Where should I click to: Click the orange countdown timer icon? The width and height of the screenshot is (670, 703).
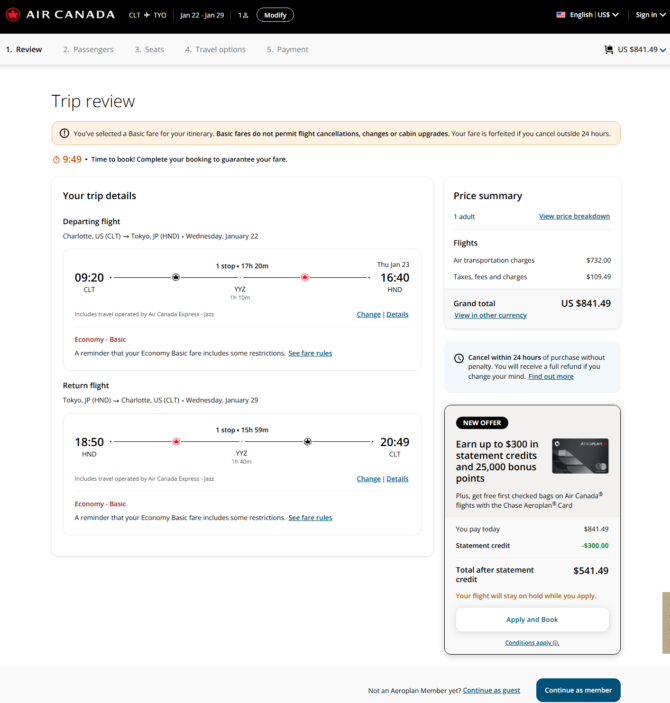pyautogui.click(x=56, y=160)
